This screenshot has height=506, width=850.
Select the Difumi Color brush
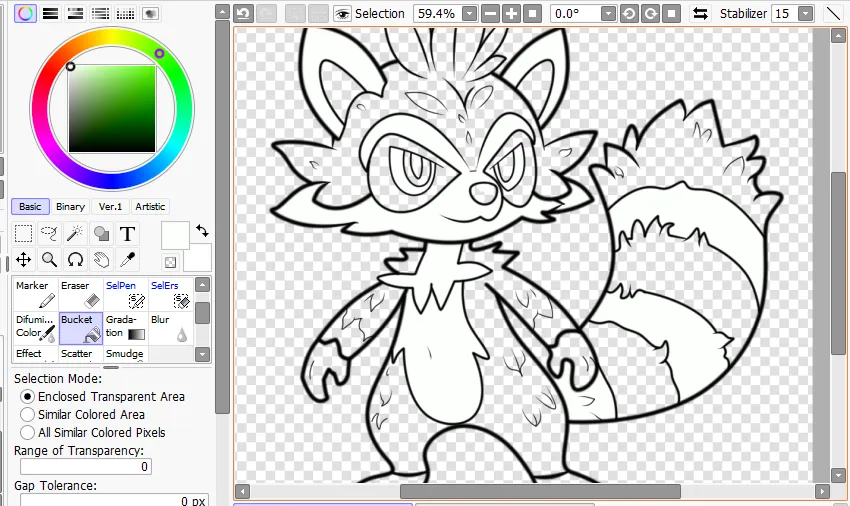click(x=35, y=328)
